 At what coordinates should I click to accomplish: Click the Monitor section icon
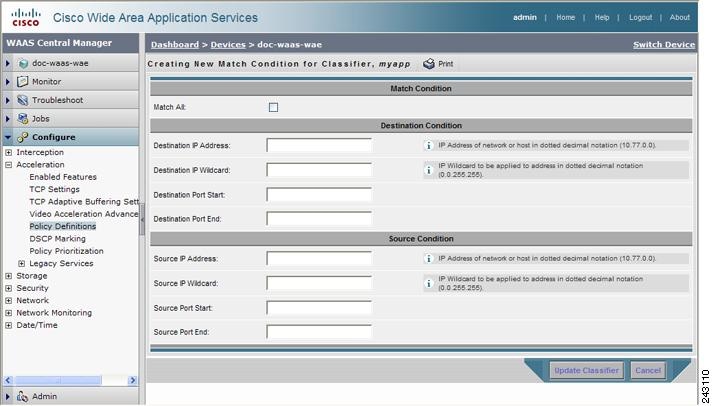pos(23,82)
